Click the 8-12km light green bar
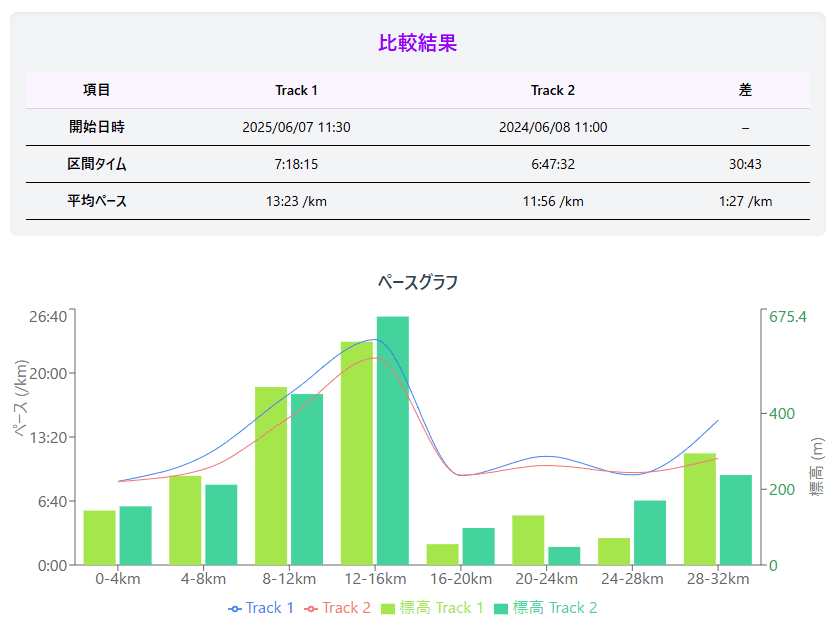834x626 pixels. coord(271,476)
